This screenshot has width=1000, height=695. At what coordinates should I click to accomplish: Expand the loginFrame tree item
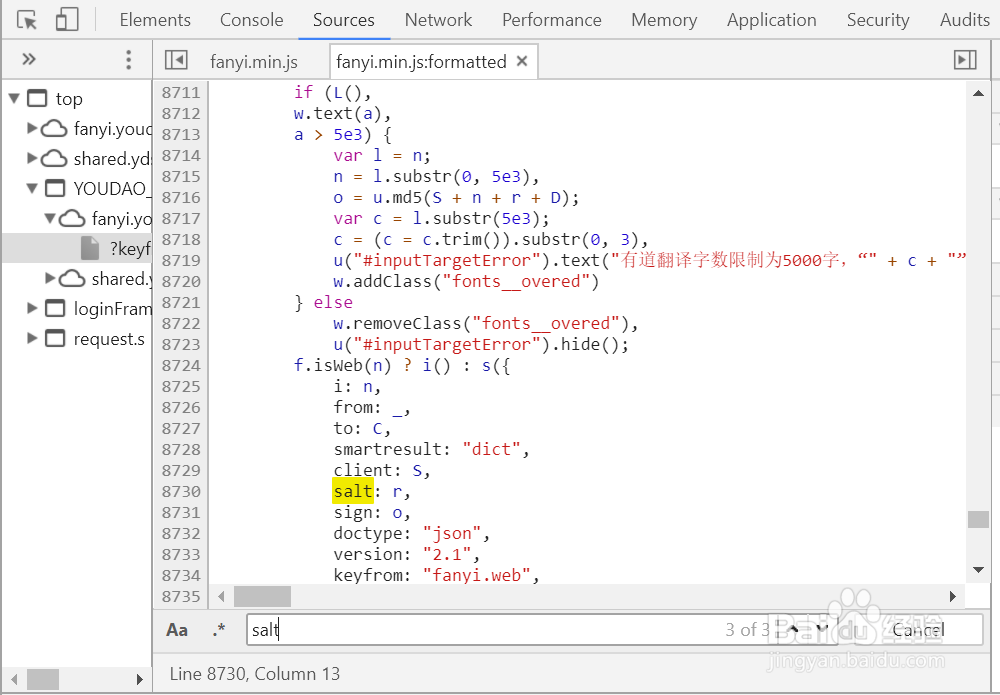[31, 310]
